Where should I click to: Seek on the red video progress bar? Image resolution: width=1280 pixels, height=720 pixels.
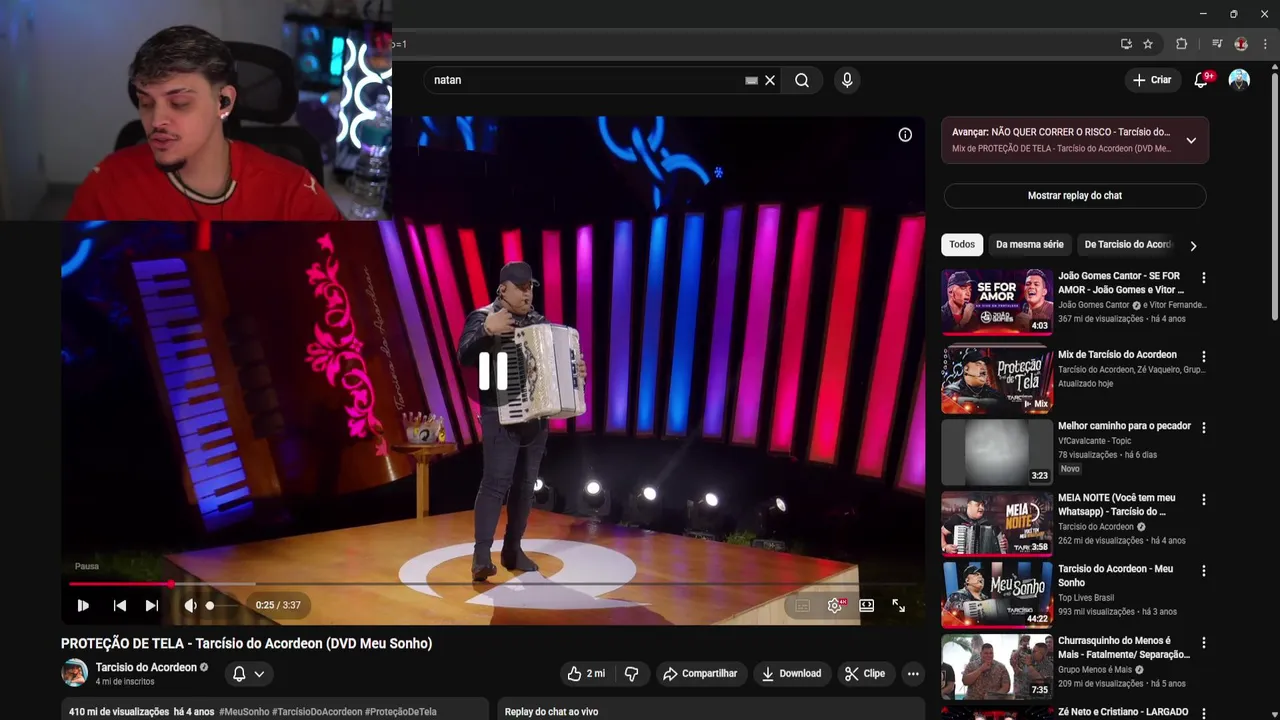(x=493, y=583)
